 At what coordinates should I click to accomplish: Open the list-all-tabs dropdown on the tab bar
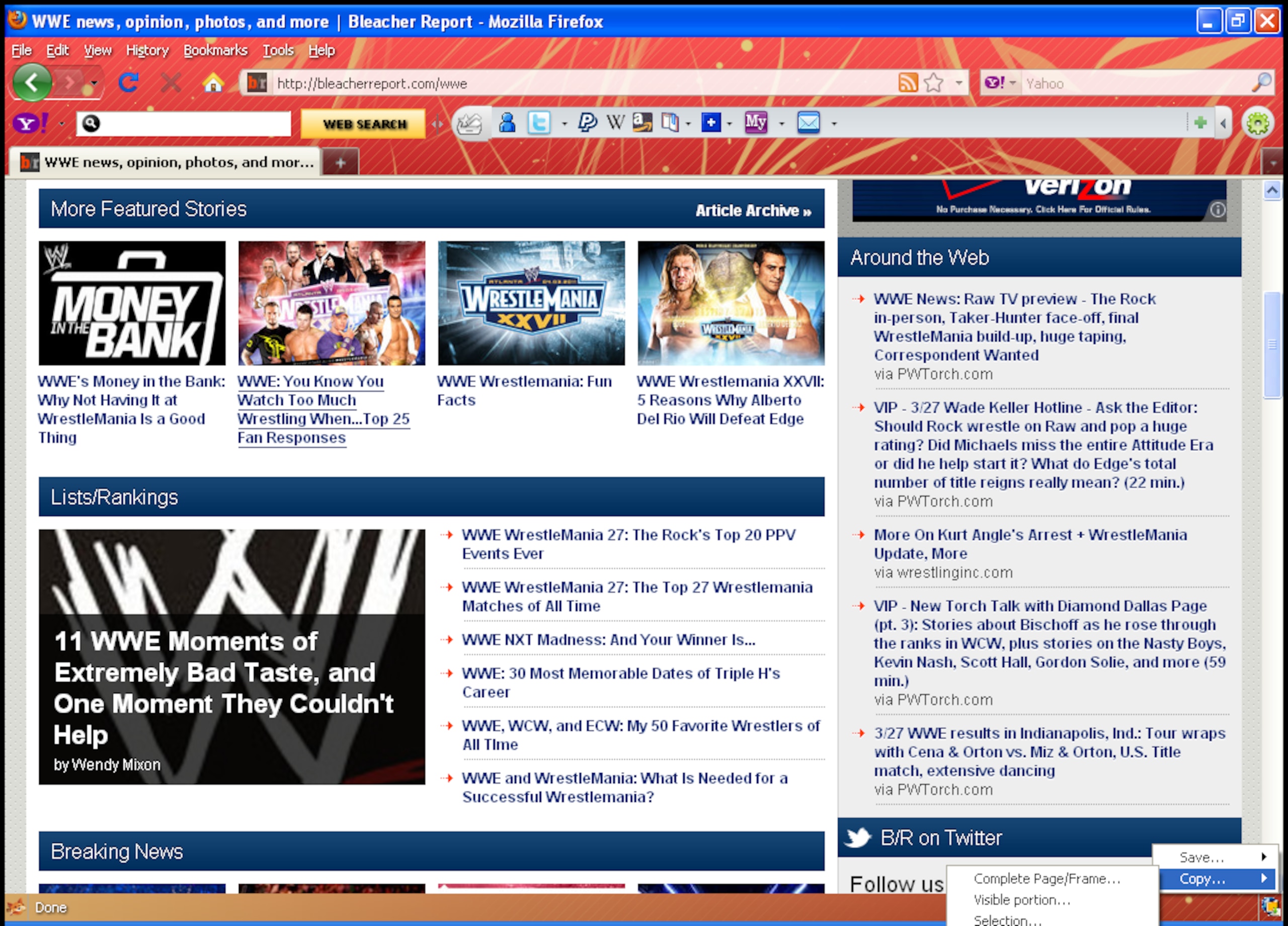[1273, 163]
